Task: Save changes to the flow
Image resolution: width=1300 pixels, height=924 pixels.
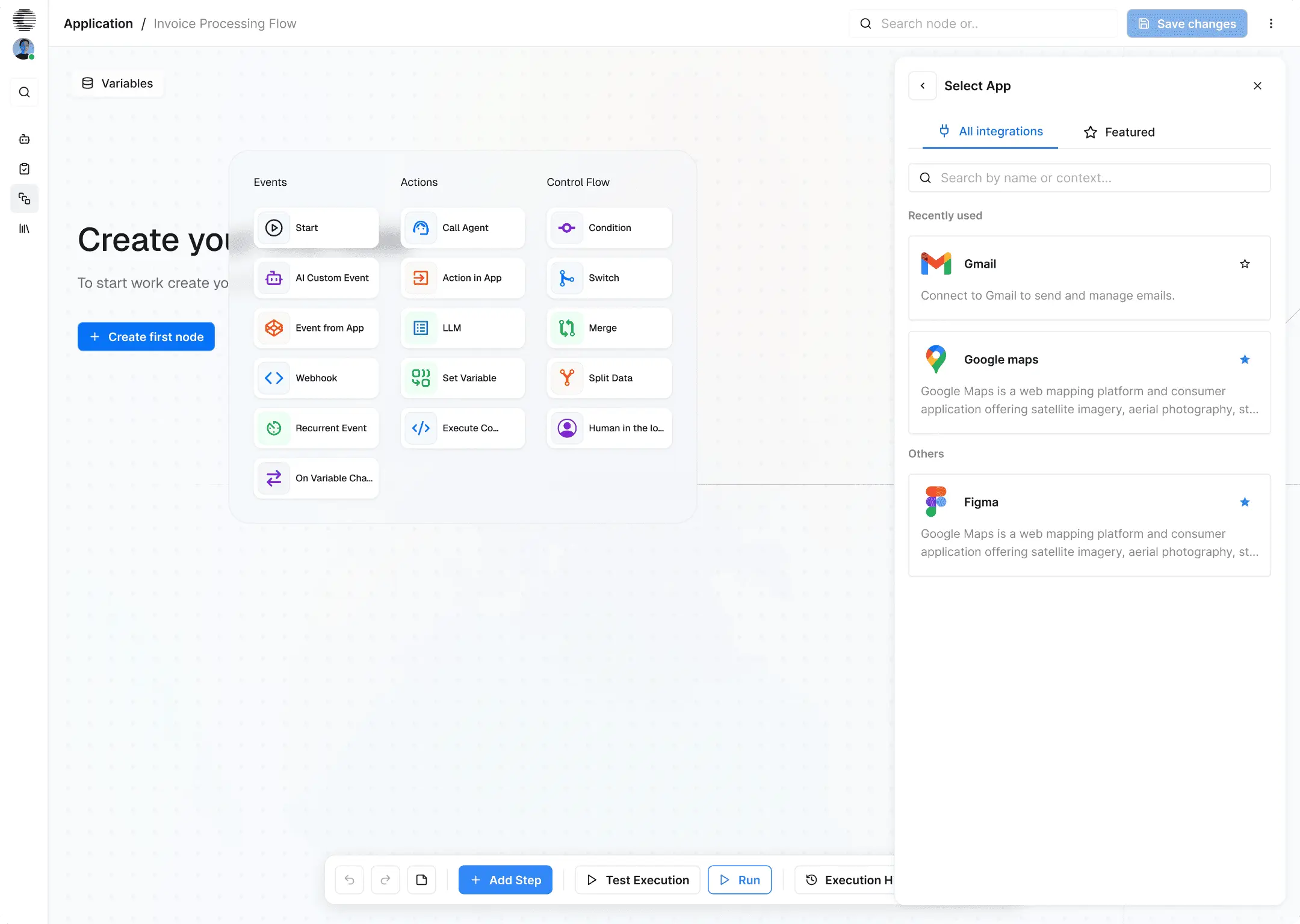Action: point(1186,23)
